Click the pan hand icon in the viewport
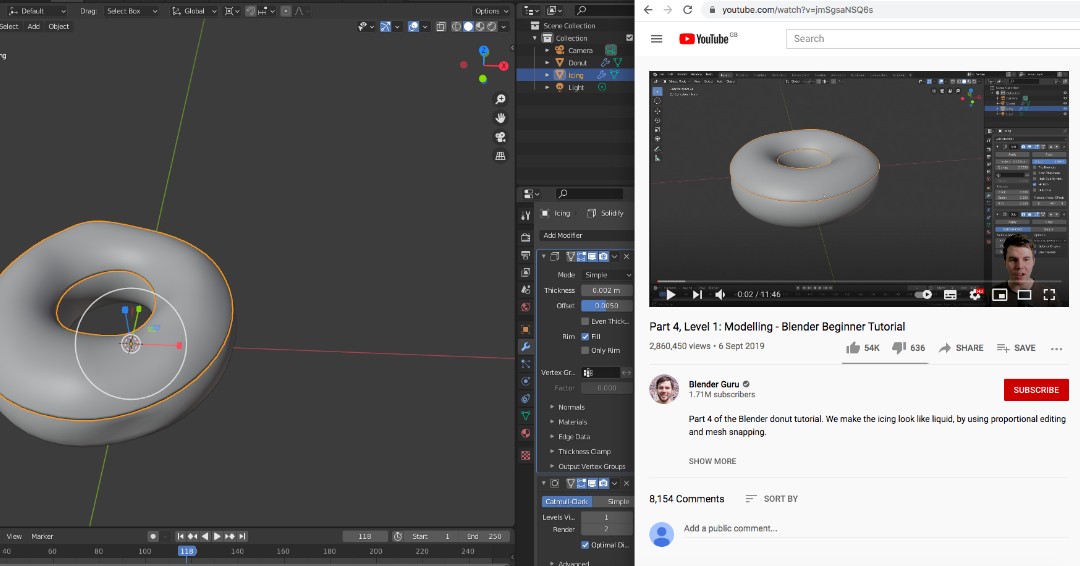1080x566 pixels. [x=501, y=118]
